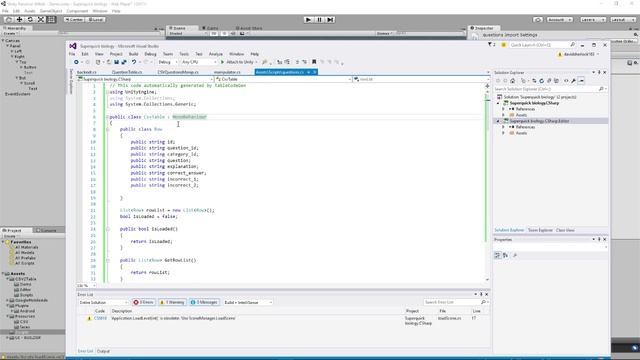
Task: Collapse the IsLoaded method code region
Action: click(x=108, y=229)
